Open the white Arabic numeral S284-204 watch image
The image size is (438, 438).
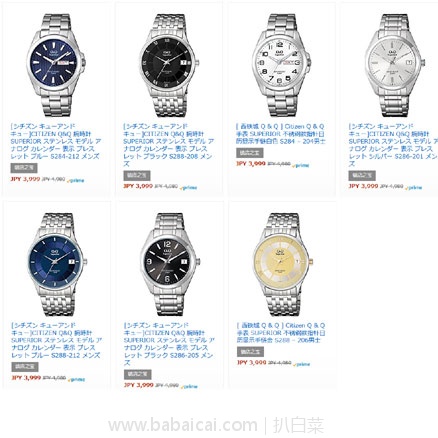tap(282, 65)
